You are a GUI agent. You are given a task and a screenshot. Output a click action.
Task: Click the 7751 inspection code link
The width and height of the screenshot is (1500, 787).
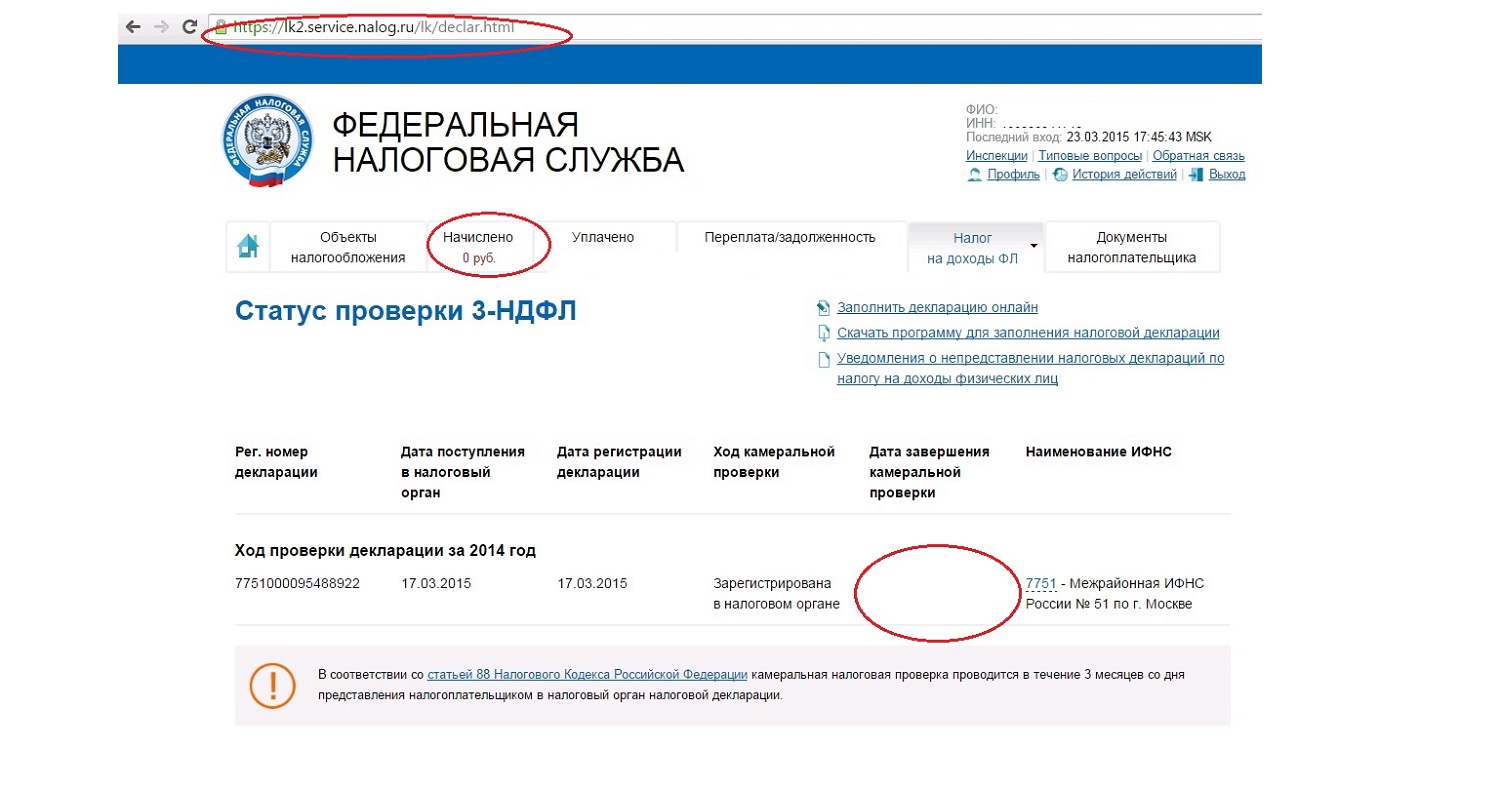coord(1041,583)
